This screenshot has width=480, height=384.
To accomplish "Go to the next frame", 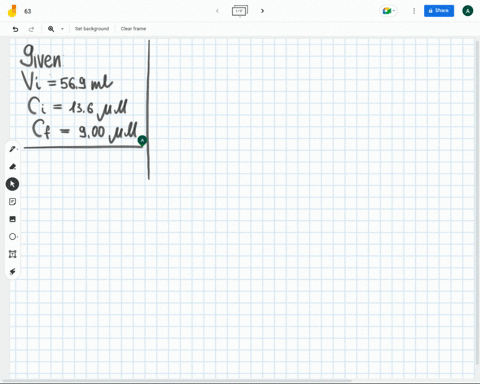I will pos(262,11).
